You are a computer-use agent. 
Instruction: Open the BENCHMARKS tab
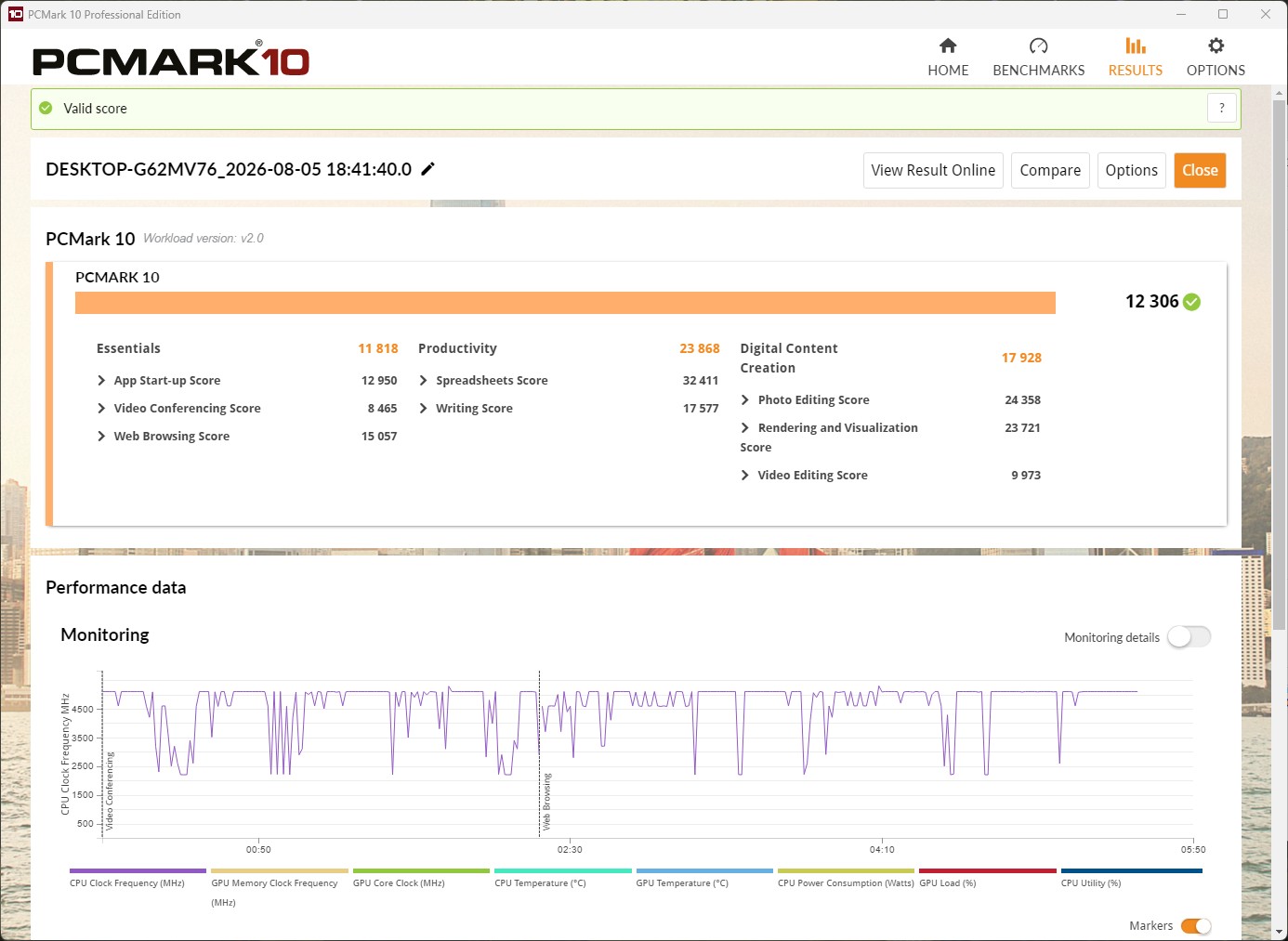click(x=1039, y=58)
